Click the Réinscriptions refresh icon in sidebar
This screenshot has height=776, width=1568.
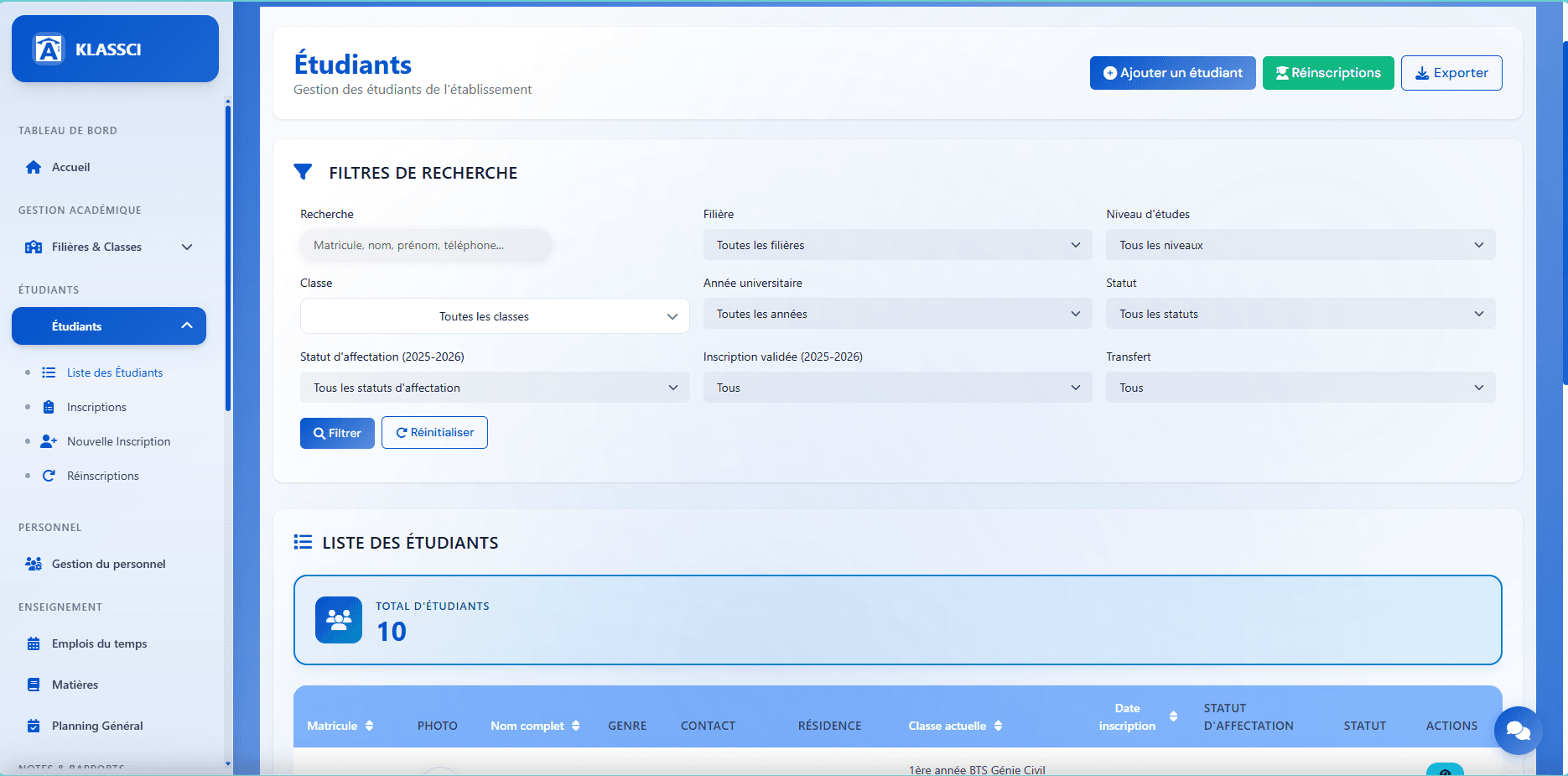49,475
